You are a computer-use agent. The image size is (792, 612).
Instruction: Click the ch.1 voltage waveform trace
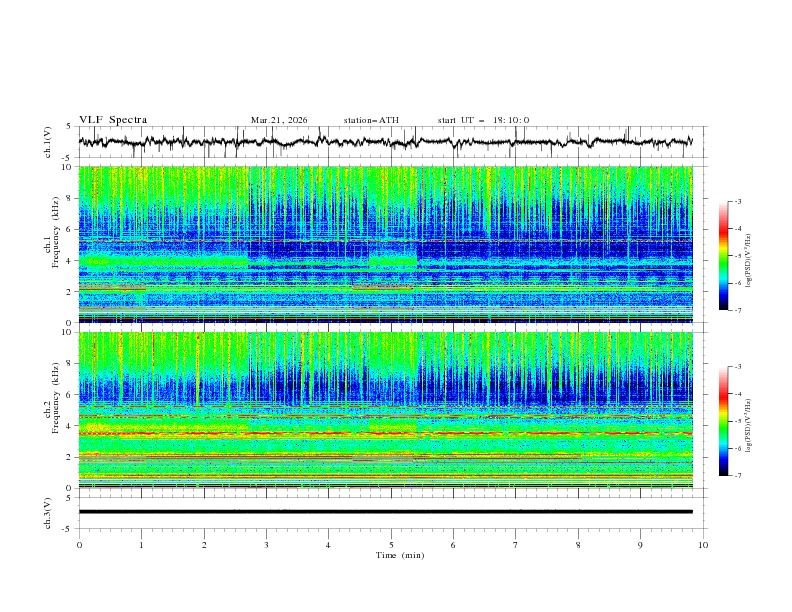click(385, 142)
